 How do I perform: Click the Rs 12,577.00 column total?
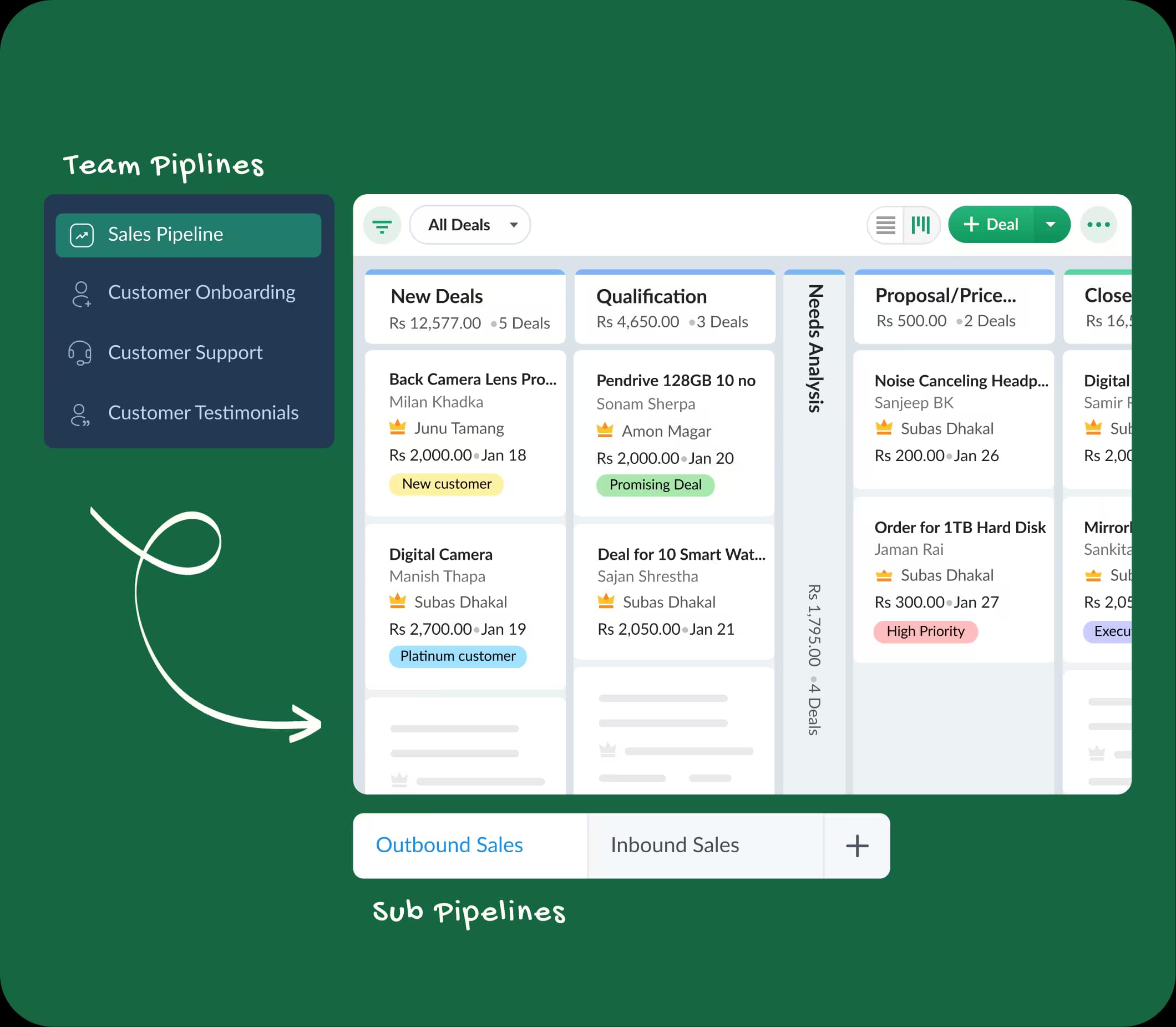pos(435,323)
